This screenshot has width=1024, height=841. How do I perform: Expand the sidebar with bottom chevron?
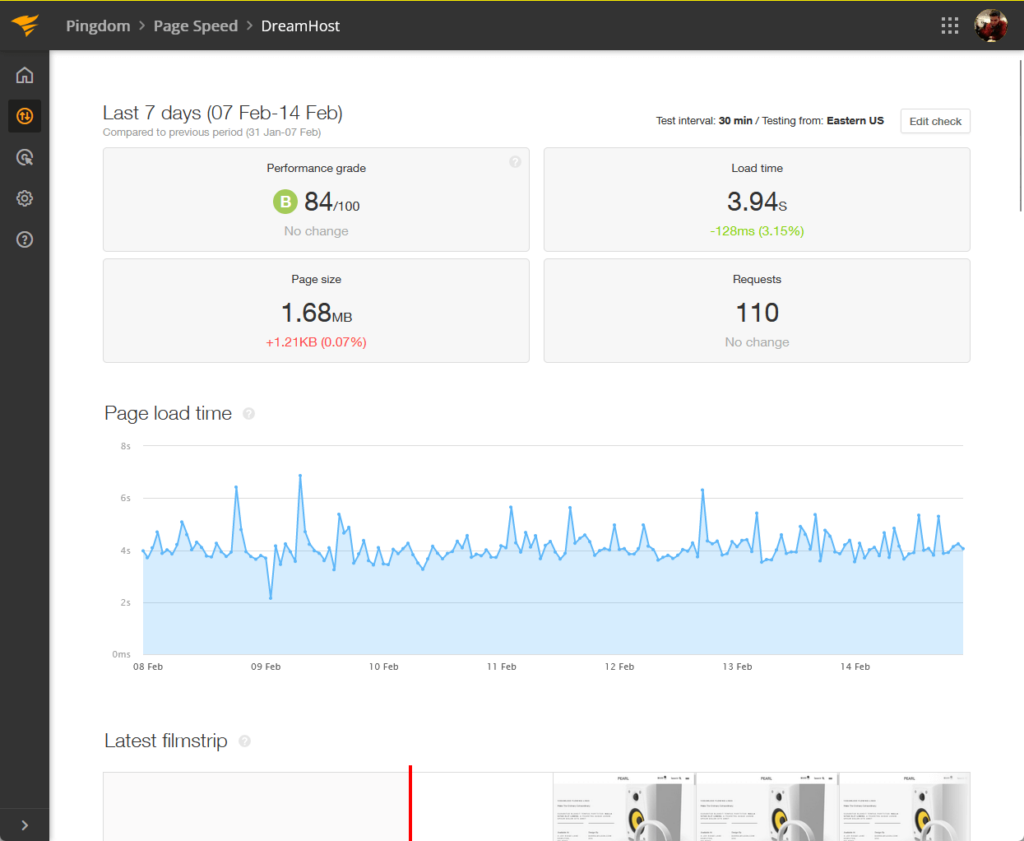click(24, 825)
